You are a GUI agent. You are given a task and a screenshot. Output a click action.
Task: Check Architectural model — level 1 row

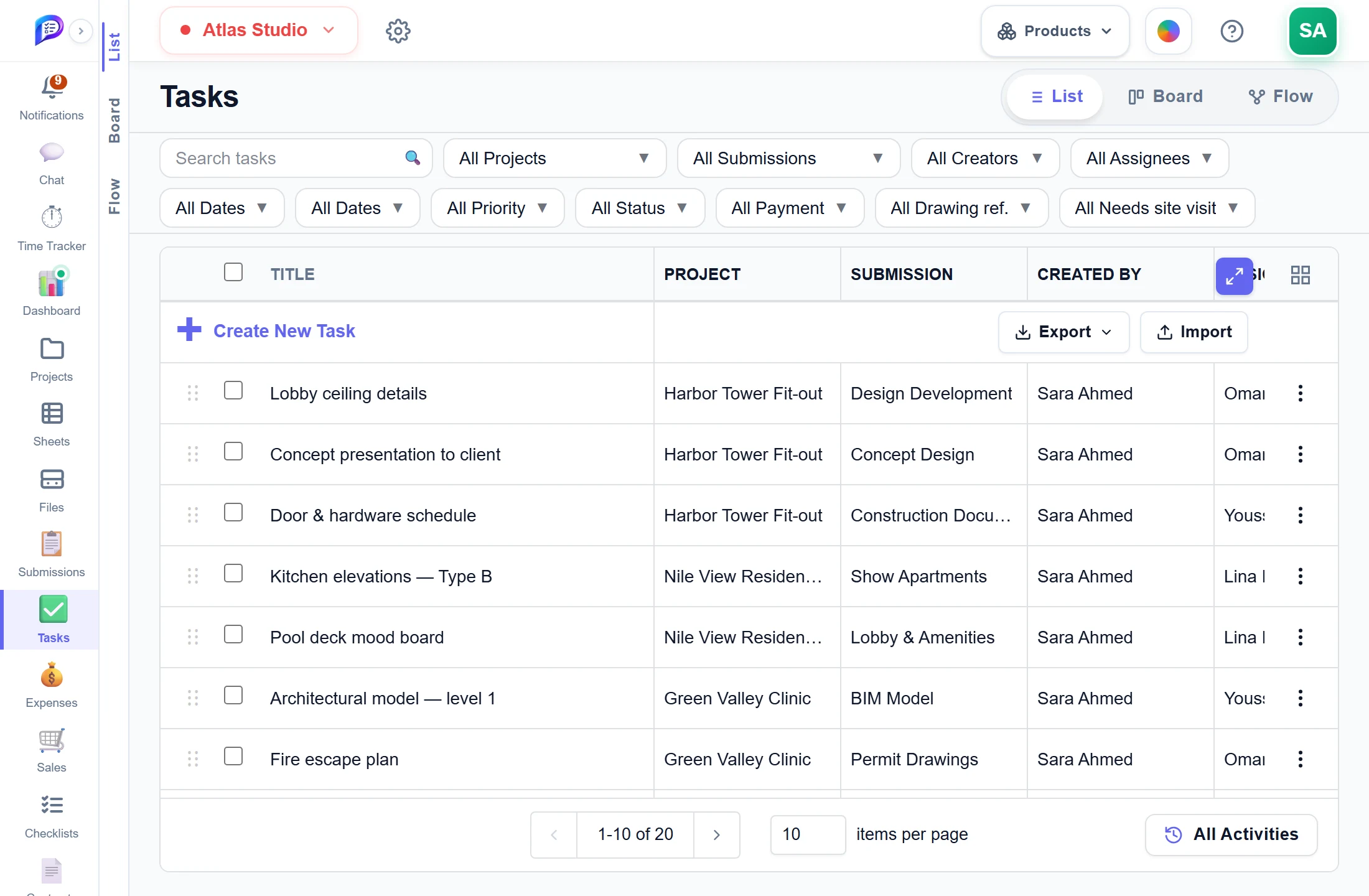pos(233,696)
